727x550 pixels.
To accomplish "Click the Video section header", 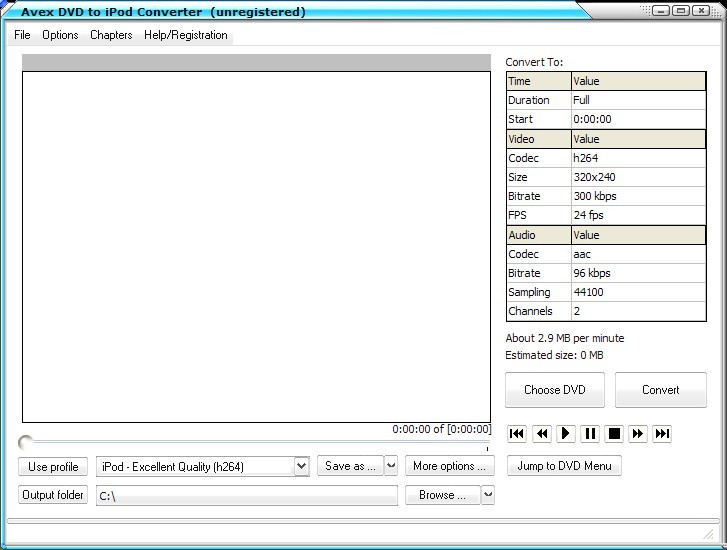I will pyautogui.click(x=539, y=139).
